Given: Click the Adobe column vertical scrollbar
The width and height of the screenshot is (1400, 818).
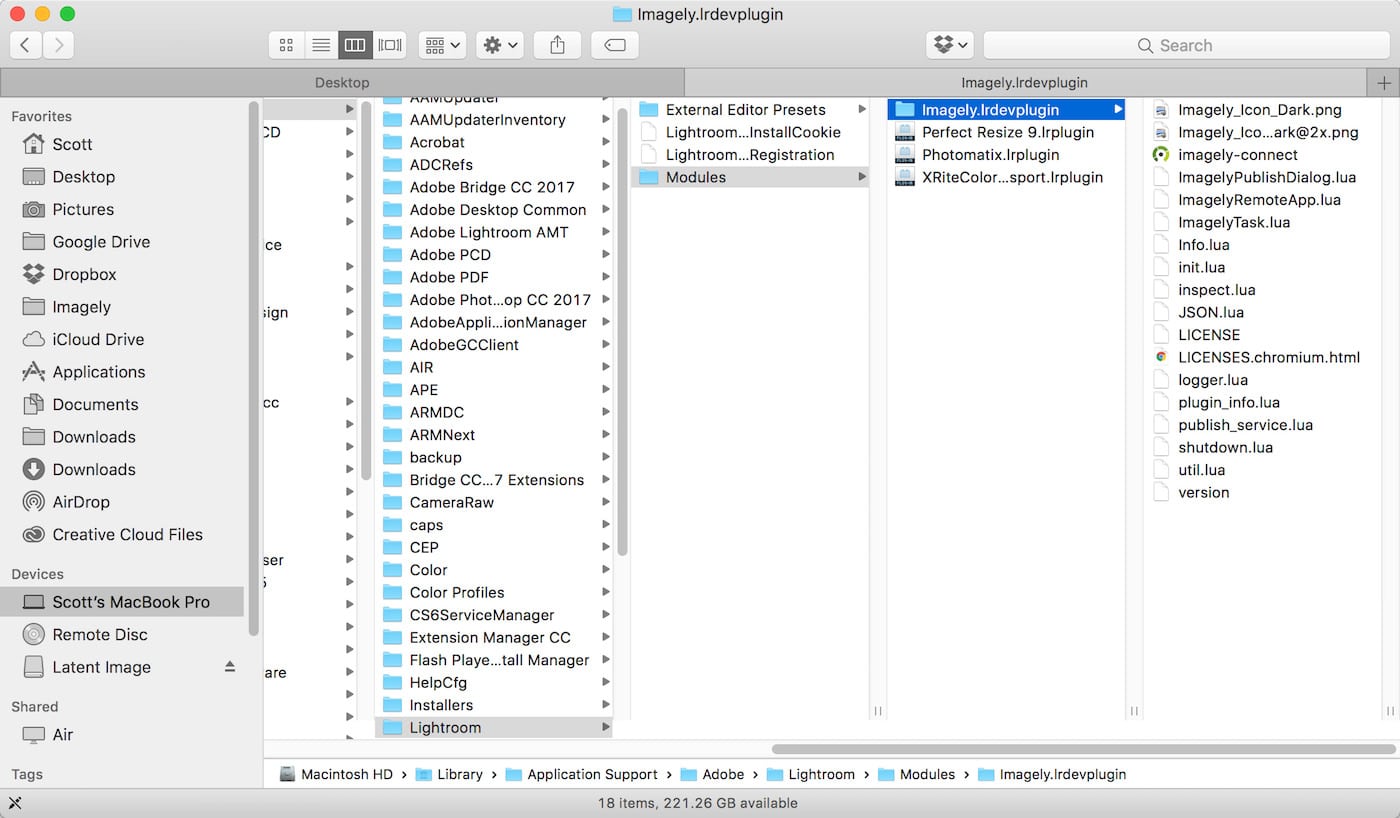Looking at the screenshot, I should (x=622, y=330).
